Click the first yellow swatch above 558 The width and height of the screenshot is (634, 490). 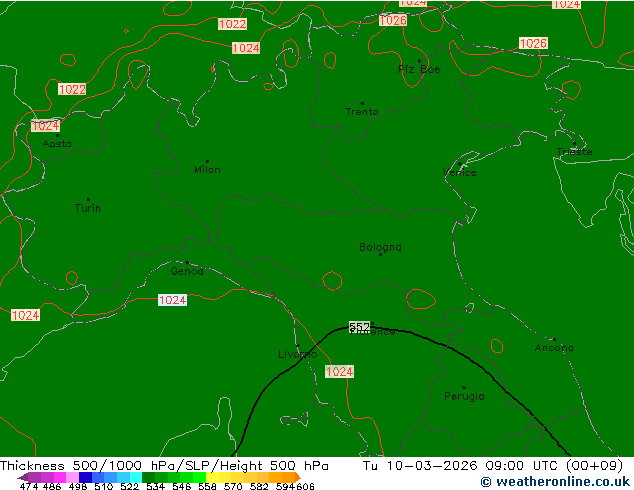click(212, 477)
